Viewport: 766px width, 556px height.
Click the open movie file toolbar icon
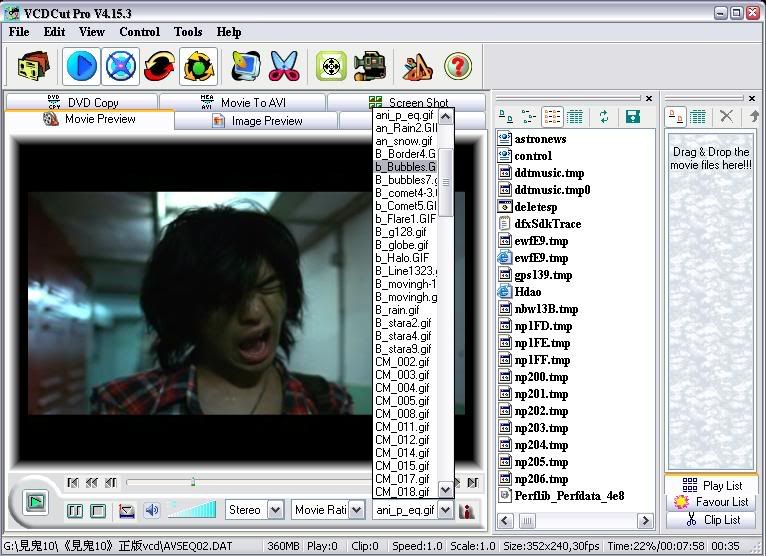(34, 66)
